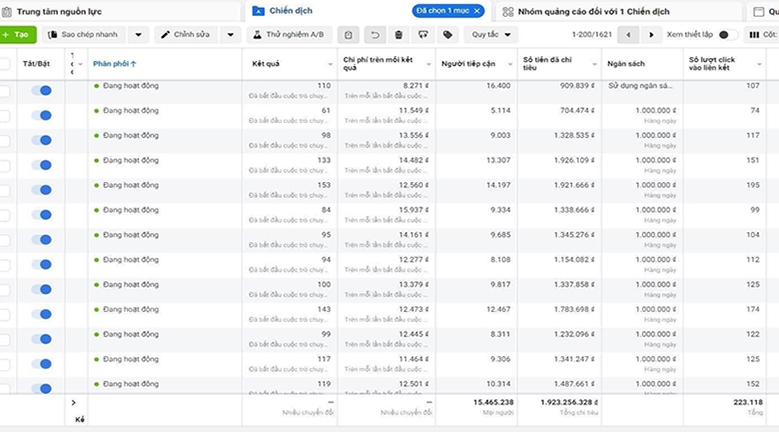Click the trash delete icon
This screenshot has height=432, width=779.
click(398, 35)
